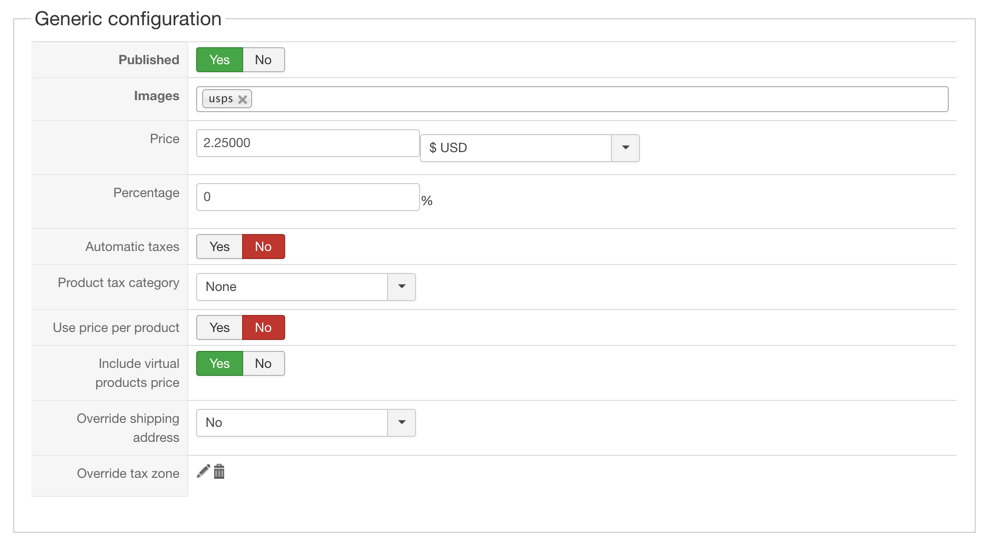This screenshot has width=983, height=540.
Task: Click inside the Images tag field
Action: coord(600,99)
